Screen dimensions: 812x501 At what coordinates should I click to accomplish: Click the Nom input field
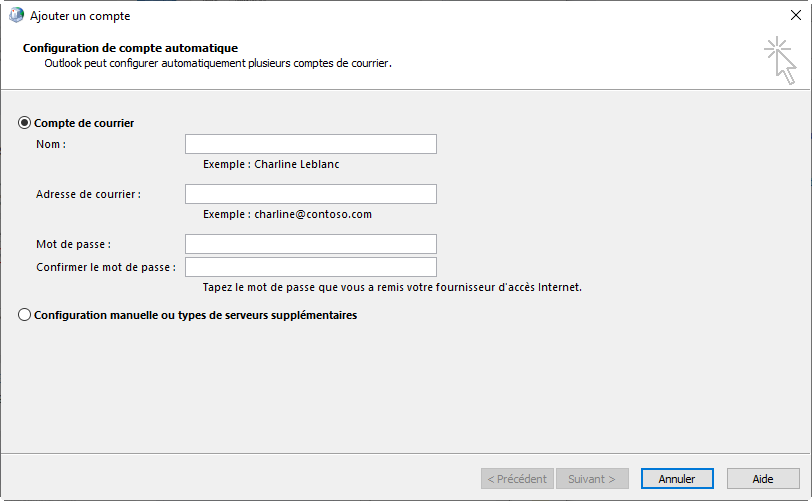(311, 144)
